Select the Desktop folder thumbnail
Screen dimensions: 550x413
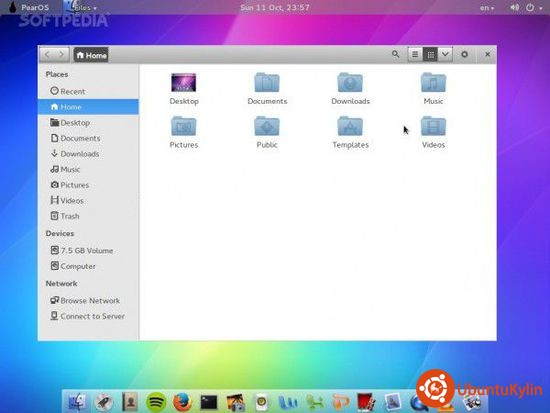[184, 82]
